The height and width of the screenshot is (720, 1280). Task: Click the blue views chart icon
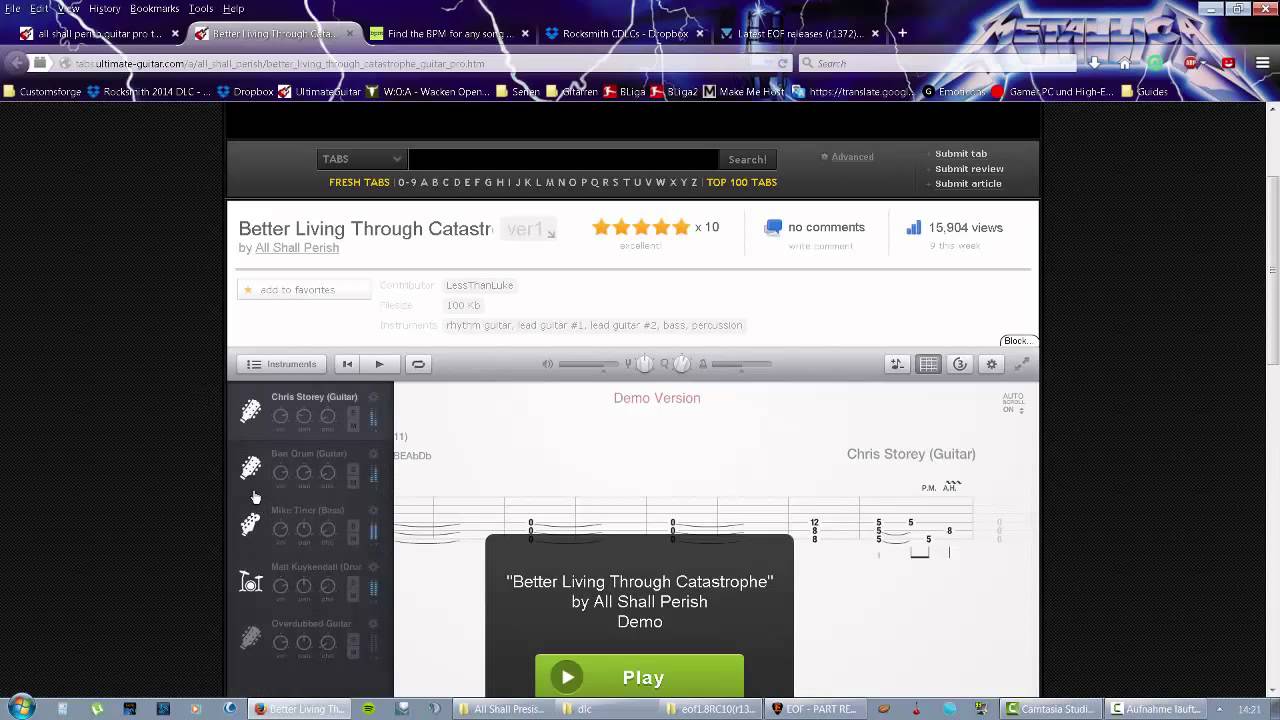(x=913, y=227)
